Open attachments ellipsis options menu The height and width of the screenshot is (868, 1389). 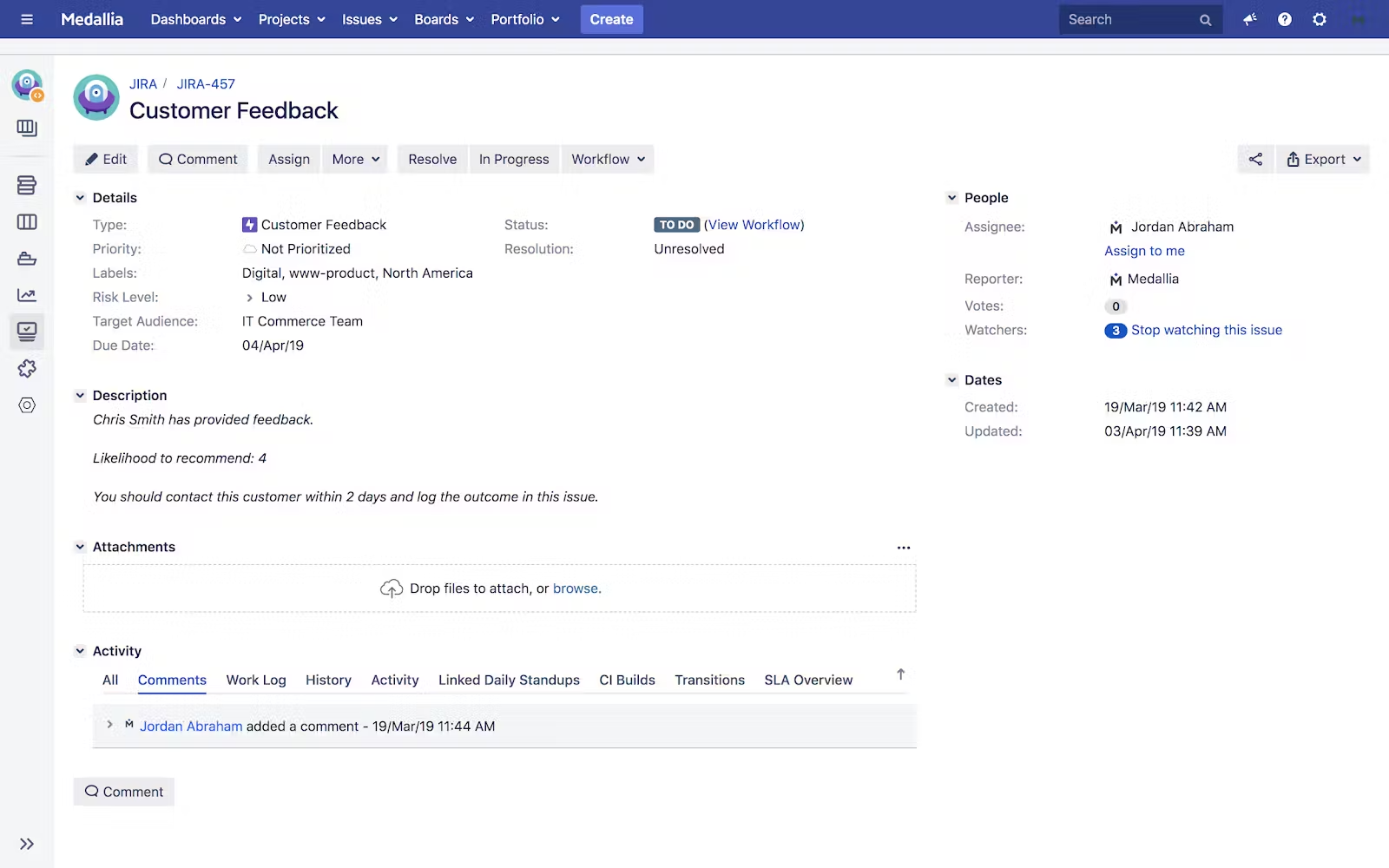coord(904,548)
